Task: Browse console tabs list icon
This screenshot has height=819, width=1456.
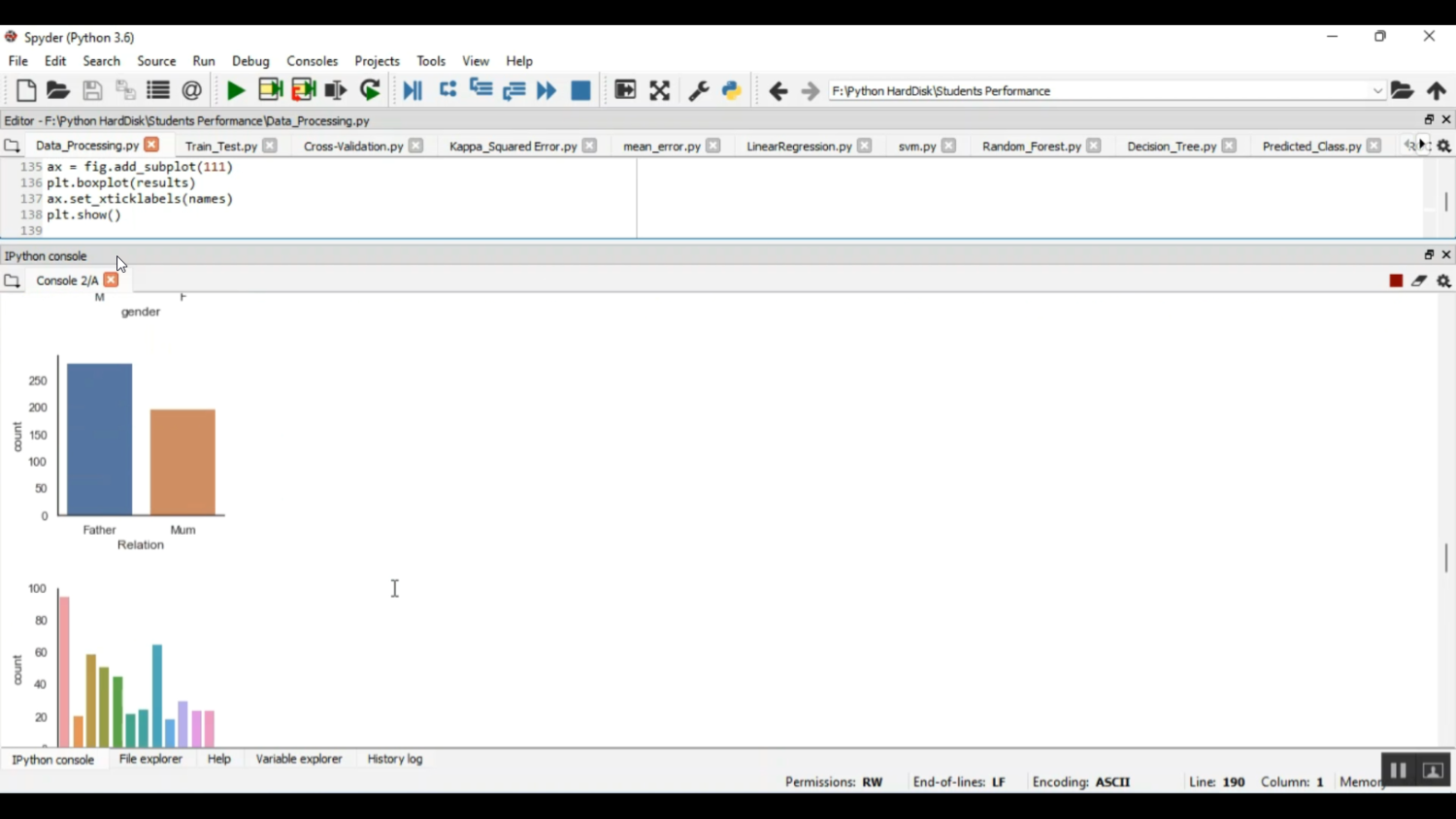Action: 12,280
